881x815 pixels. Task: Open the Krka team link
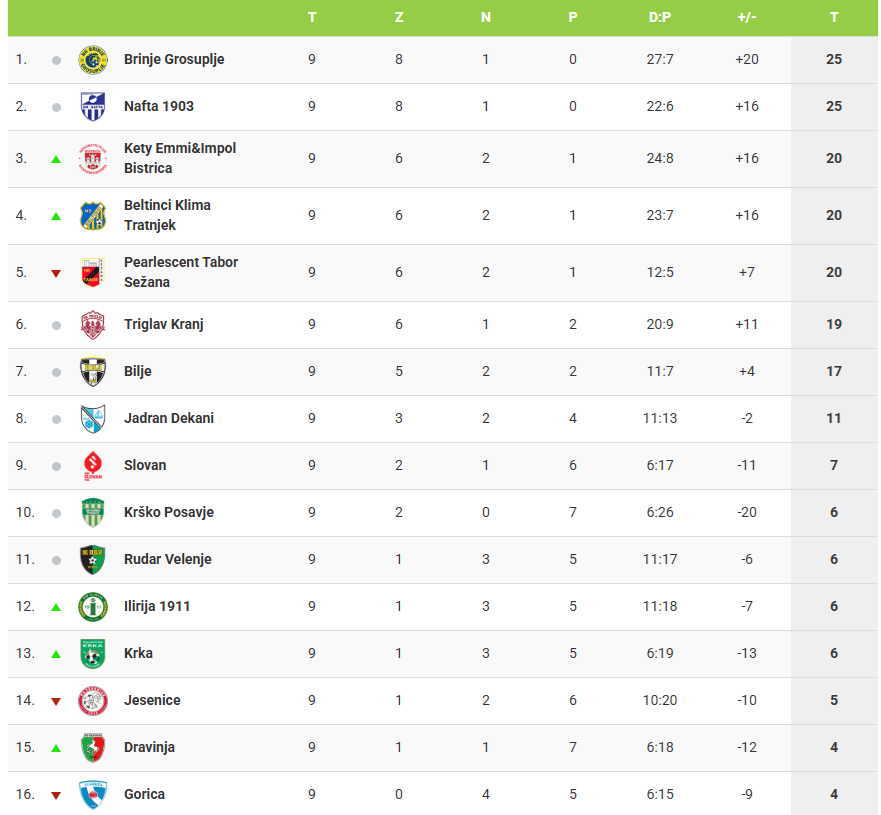138,653
